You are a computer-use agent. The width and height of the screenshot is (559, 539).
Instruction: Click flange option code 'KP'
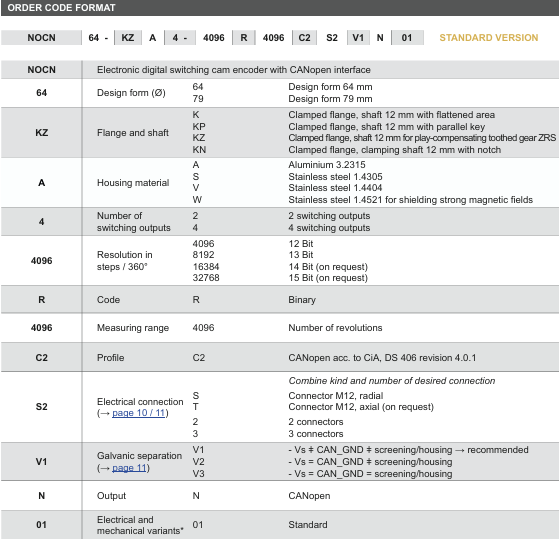coord(199,127)
